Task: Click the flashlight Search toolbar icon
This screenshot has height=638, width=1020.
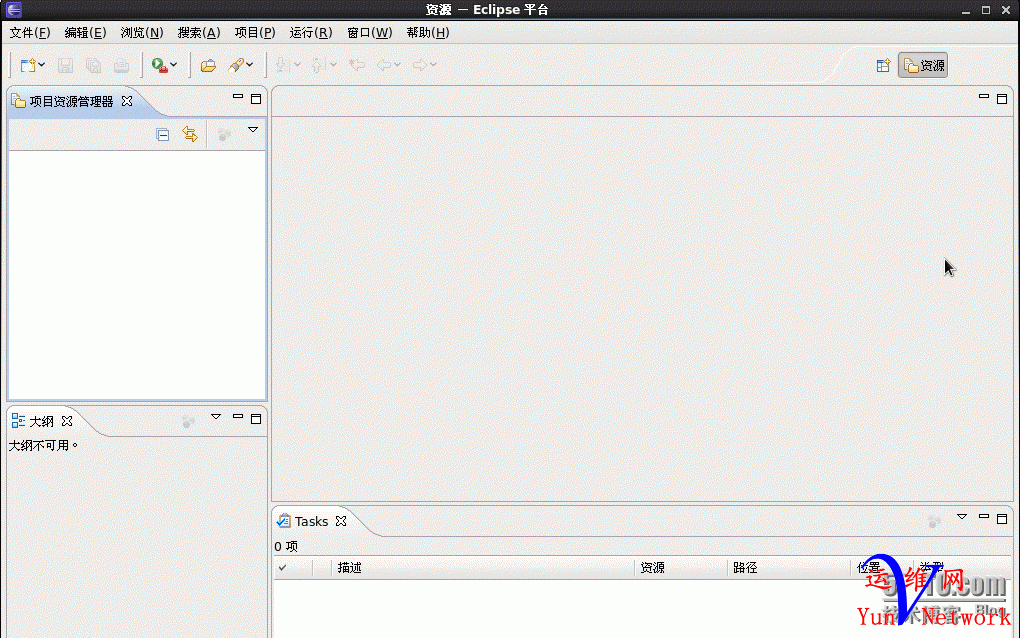Action: tap(236, 65)
